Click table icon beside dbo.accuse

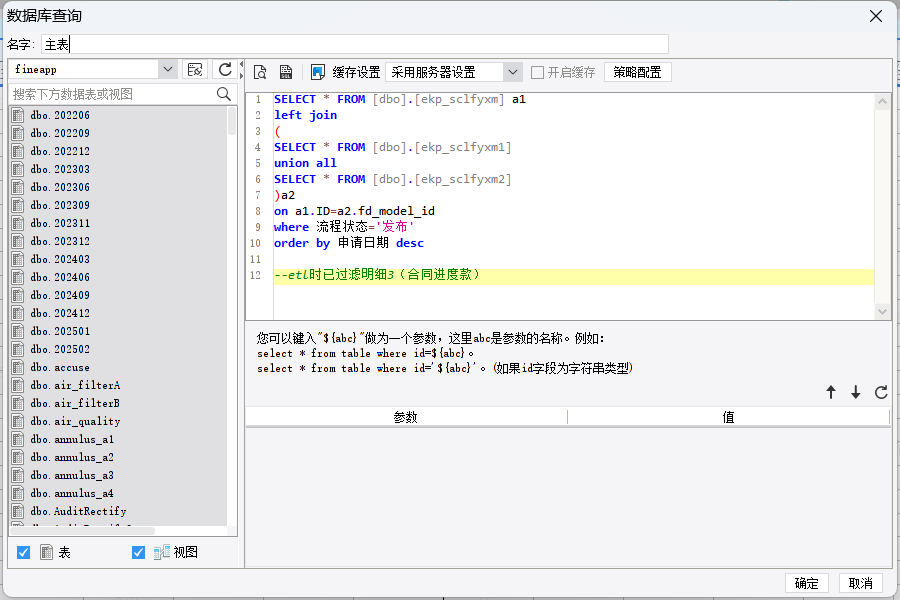[x=18, y=367]
